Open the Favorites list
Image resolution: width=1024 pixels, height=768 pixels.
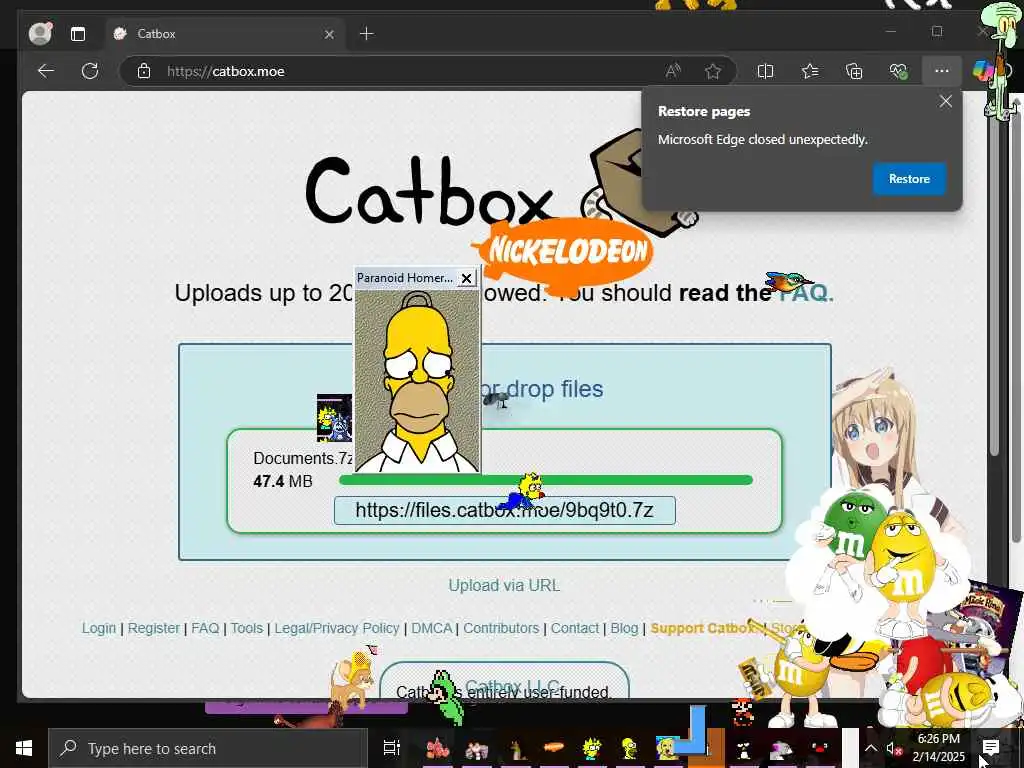(x=810, y=71)
